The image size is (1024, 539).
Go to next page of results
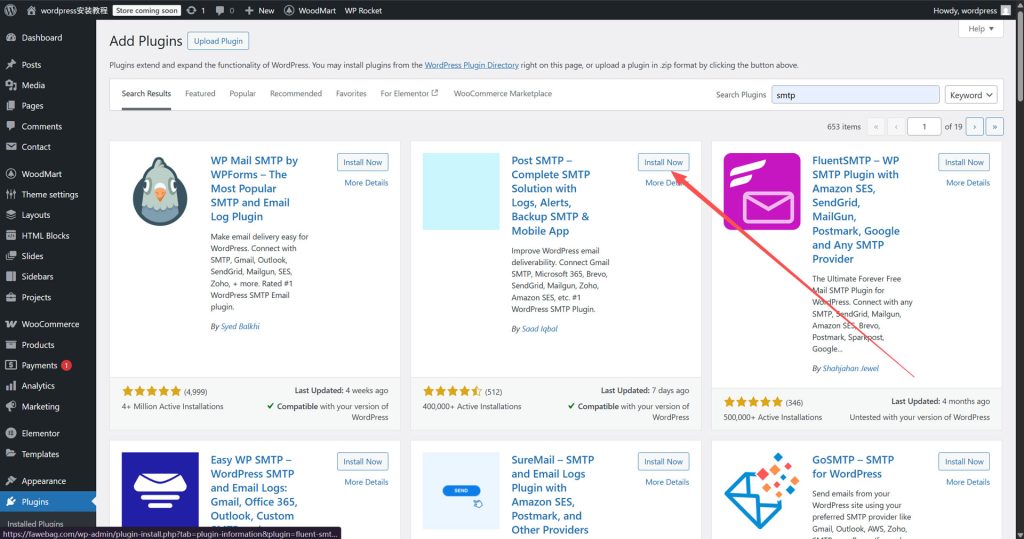coord(975,127)
